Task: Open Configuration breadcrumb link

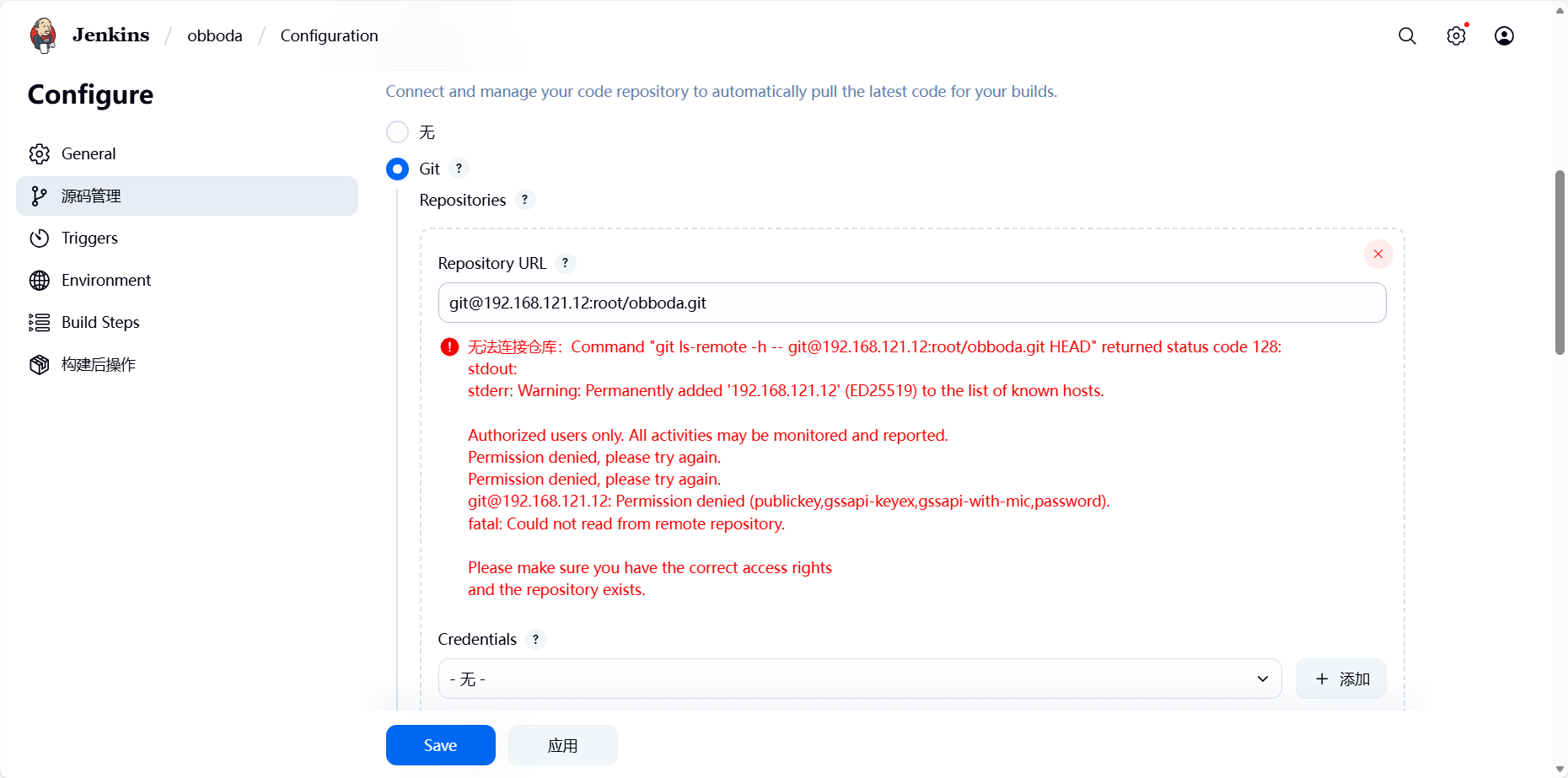Action: tap(329, 35)
